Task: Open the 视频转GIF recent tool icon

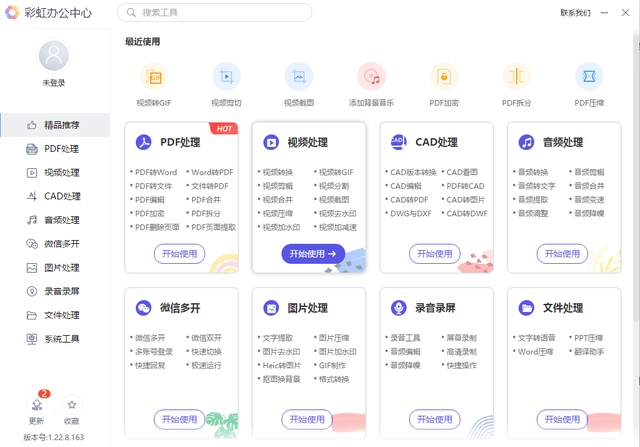Action: pos(154,76)
